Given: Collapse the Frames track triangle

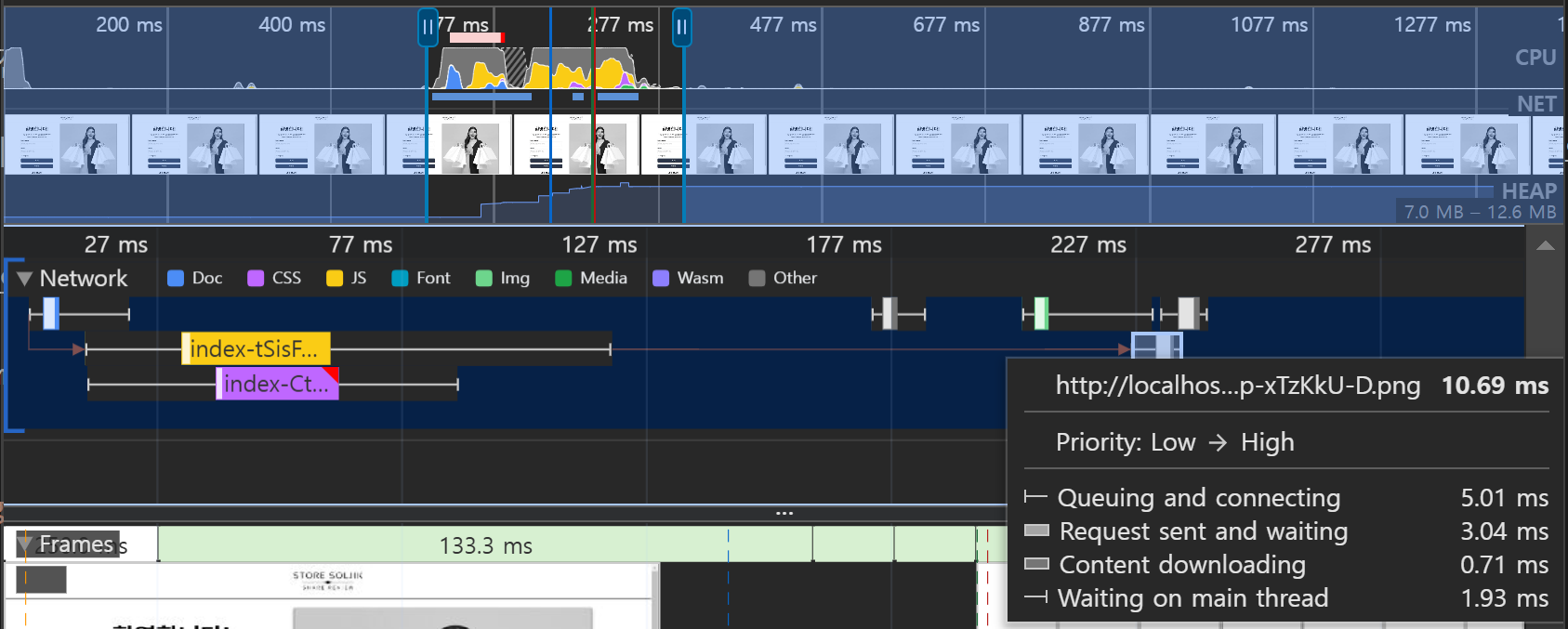Looking at the screenshot, I should (25, 544).
